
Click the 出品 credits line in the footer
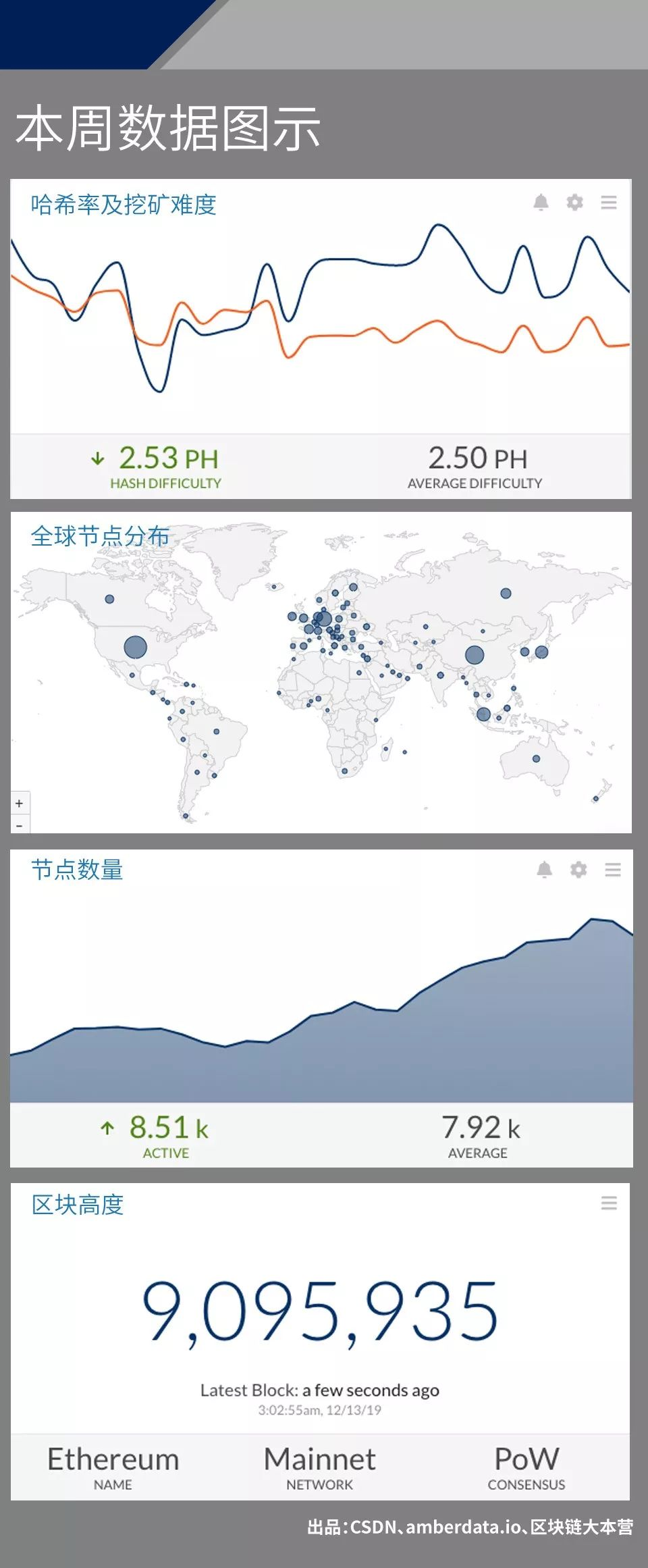coord(470,1527)
